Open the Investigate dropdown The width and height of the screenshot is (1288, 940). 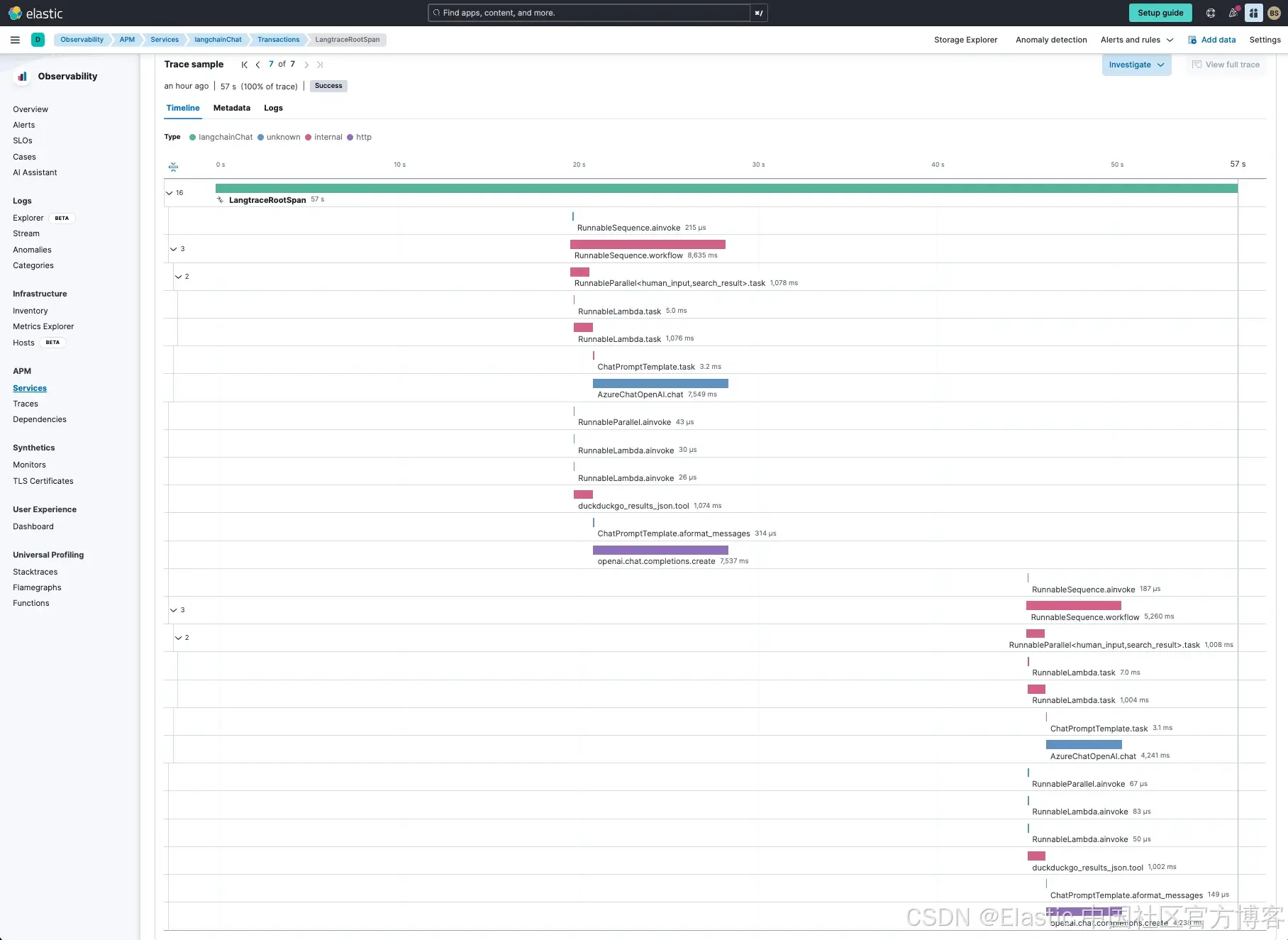[x=1136, y=65]
